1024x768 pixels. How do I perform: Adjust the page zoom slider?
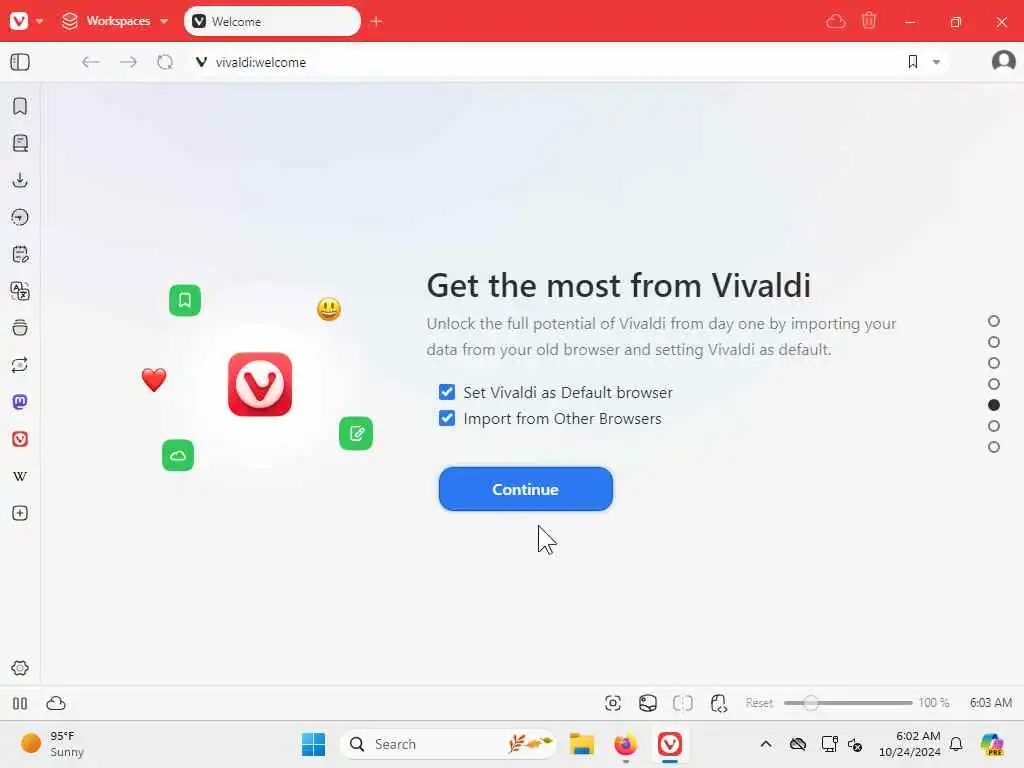[847, 703]
